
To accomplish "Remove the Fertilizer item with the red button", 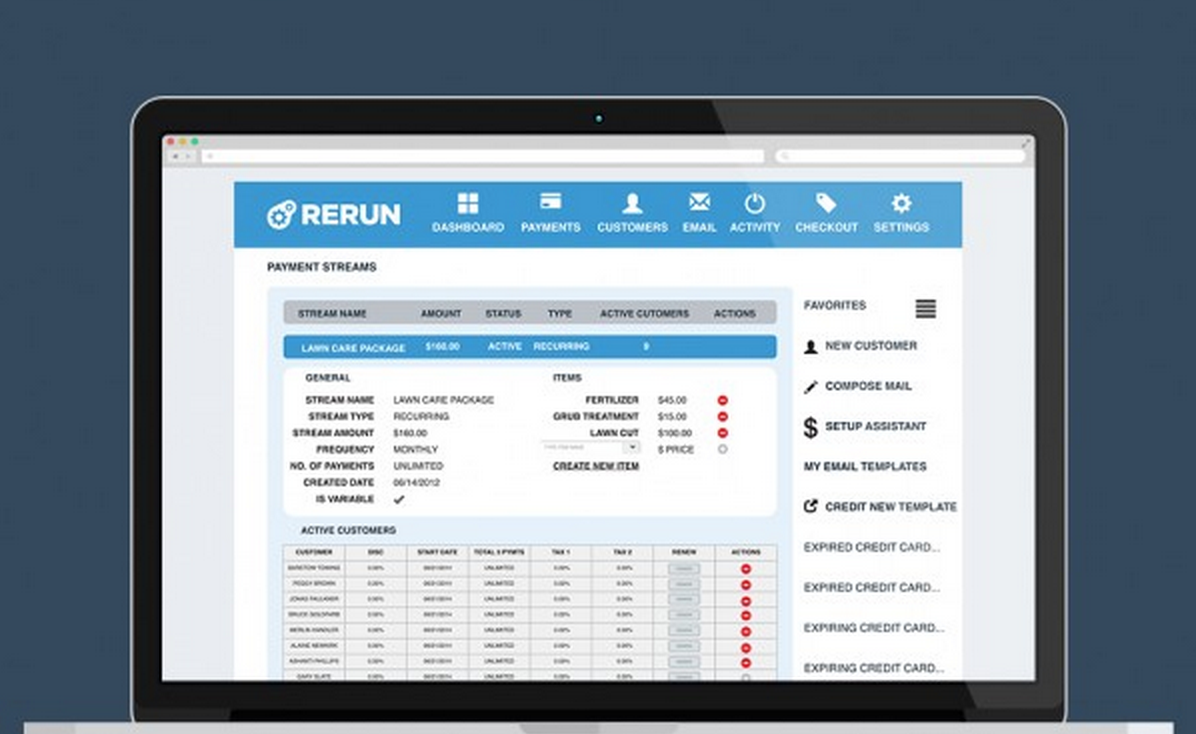I will point(724,399).
